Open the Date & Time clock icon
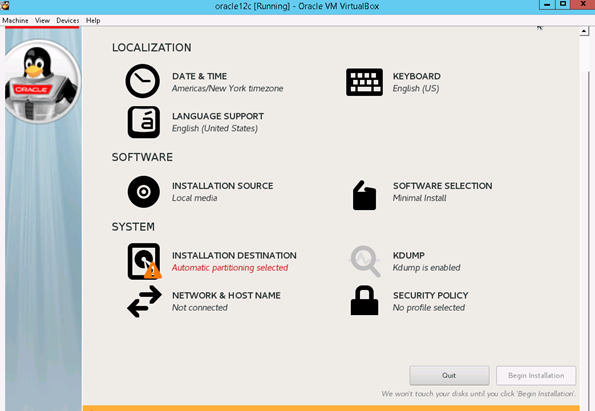Image resolution: width=595 pixels, height=411 pixels. click(143, 81)
